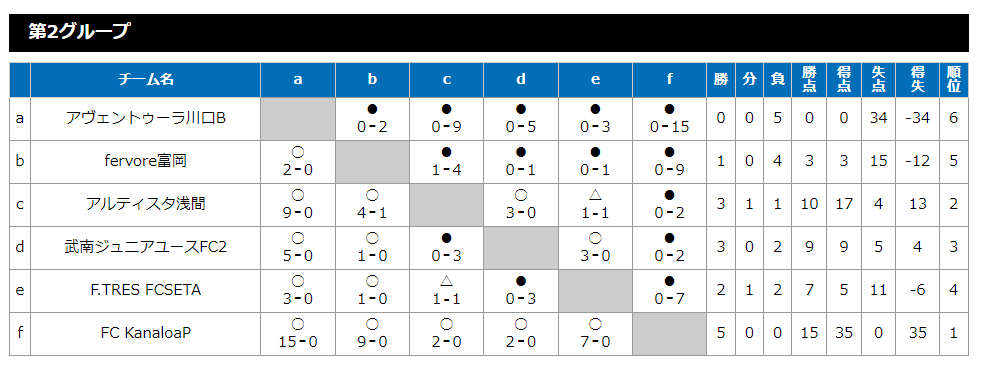This screenshot has height=365, width=984.
Task: Select team F.TRES FCSETA
Action: pyautogui.click(x=146, y=290)
